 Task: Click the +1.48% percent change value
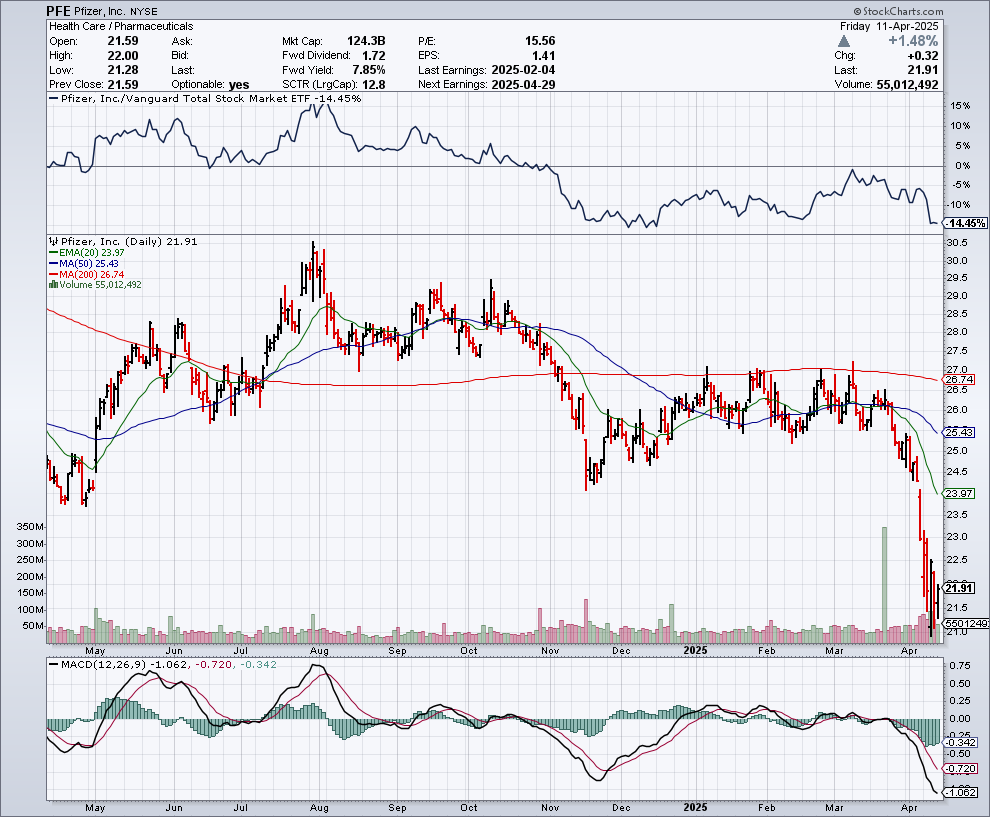913,40
